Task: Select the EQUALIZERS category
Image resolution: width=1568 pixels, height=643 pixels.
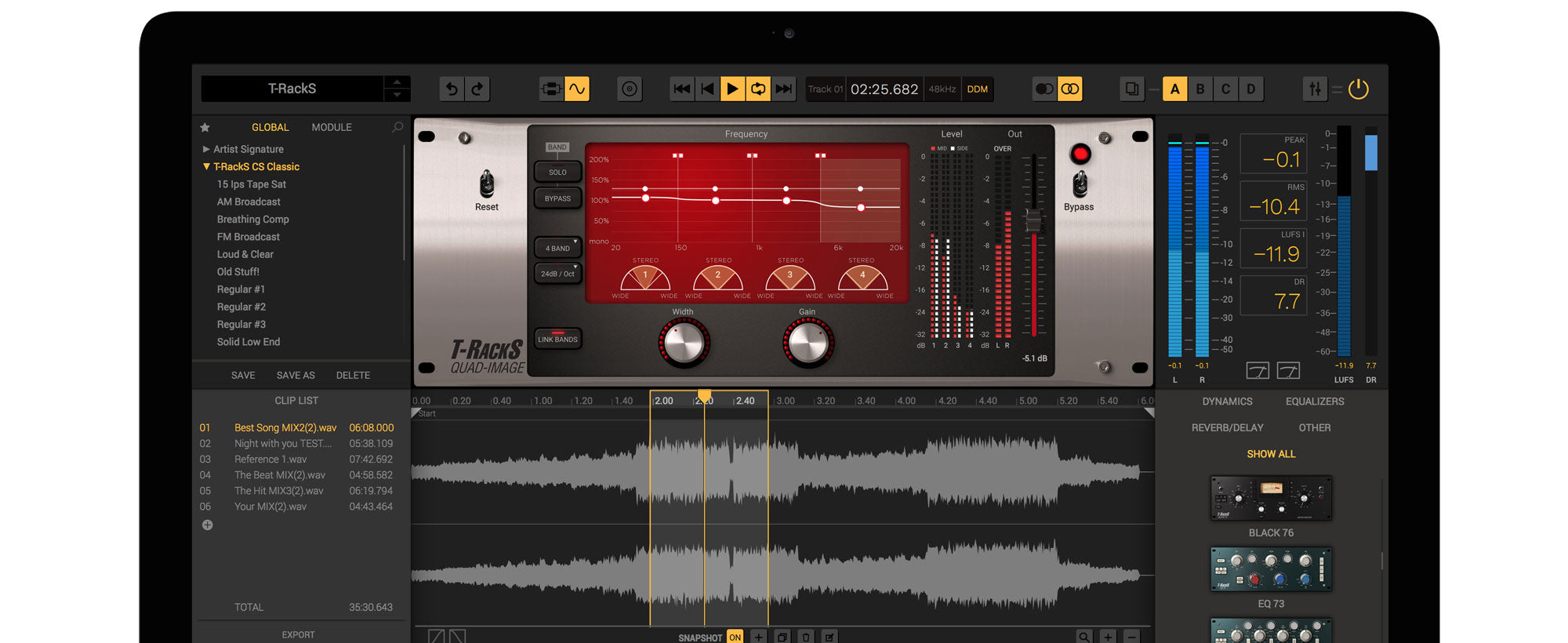Action: tap(1314, 401)
